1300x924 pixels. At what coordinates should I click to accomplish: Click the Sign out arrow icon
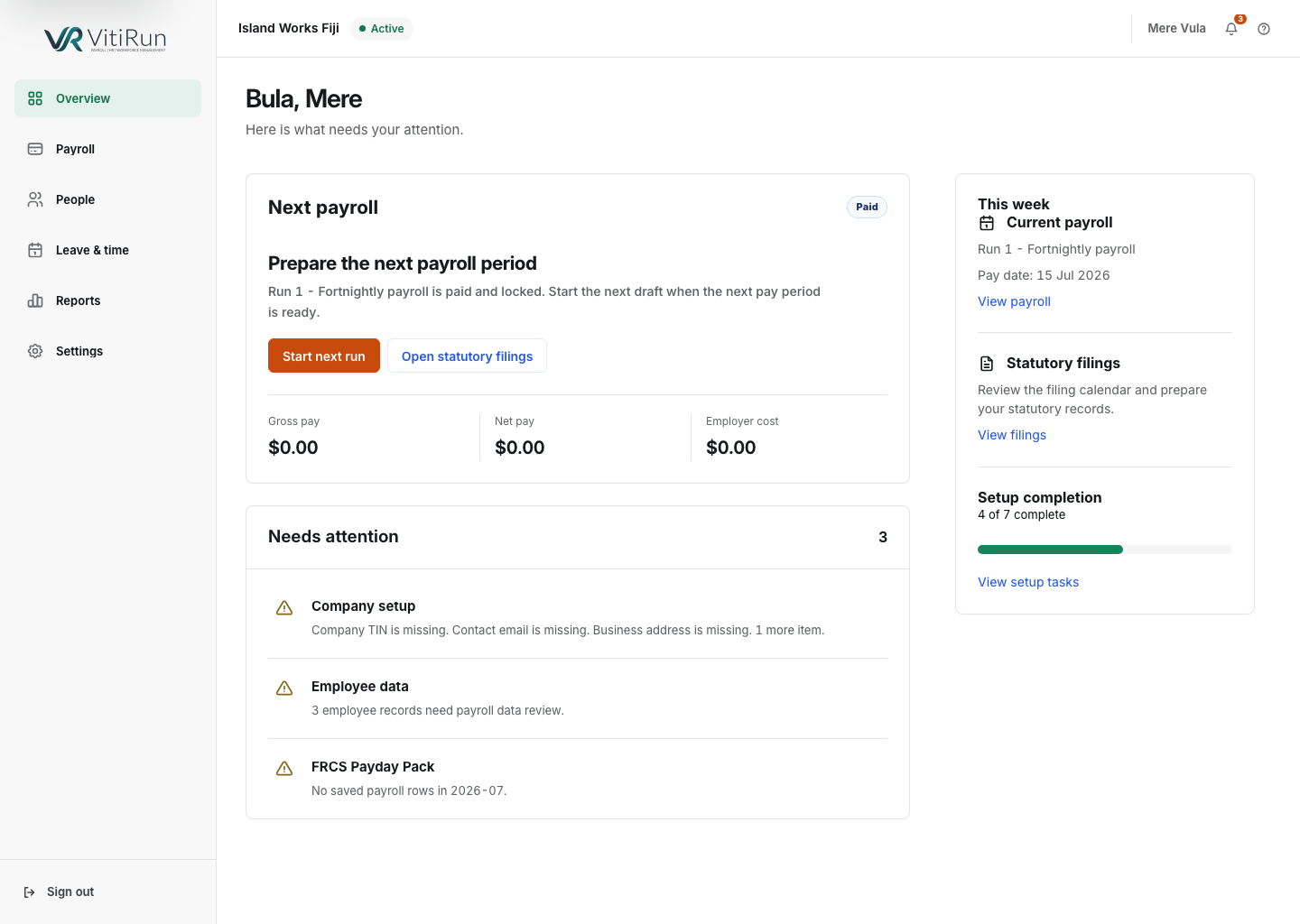[30, 892]
